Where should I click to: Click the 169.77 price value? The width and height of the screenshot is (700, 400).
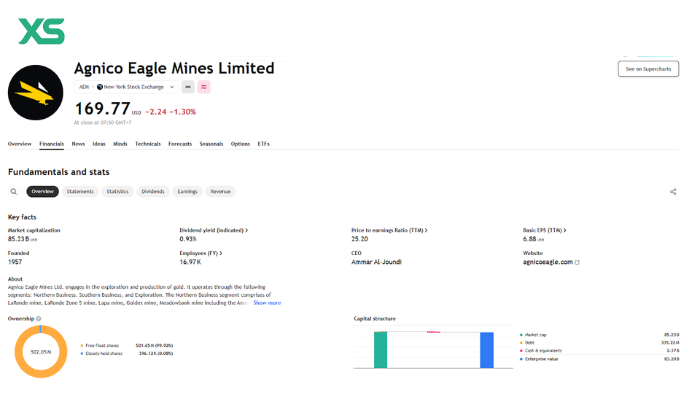point(102,108)
